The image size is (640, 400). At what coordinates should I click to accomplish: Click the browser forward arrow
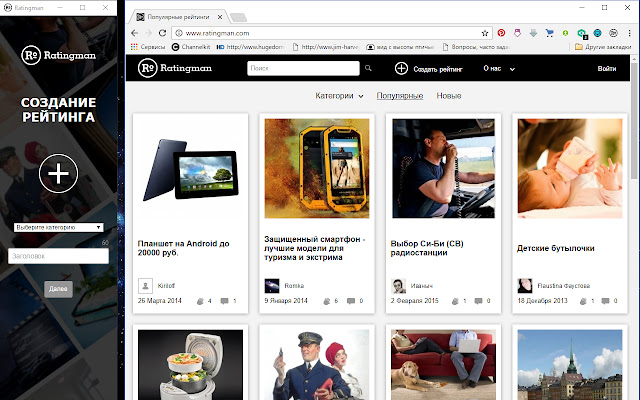pos(149,33)
